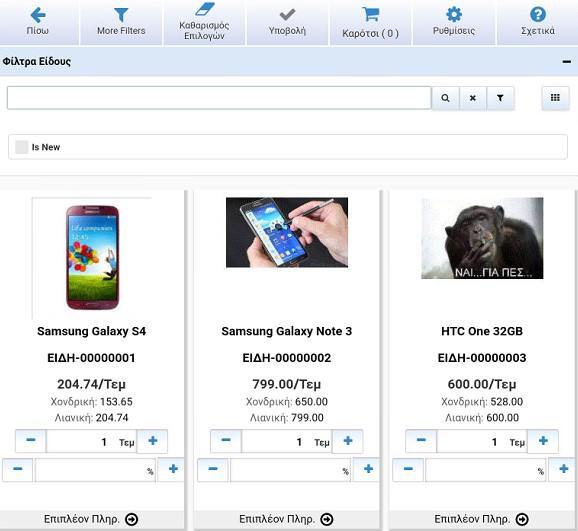Screen dimensions: 578x531
Task: Click the price 204.74/Τεμ
Action: (x=91, y=384)
